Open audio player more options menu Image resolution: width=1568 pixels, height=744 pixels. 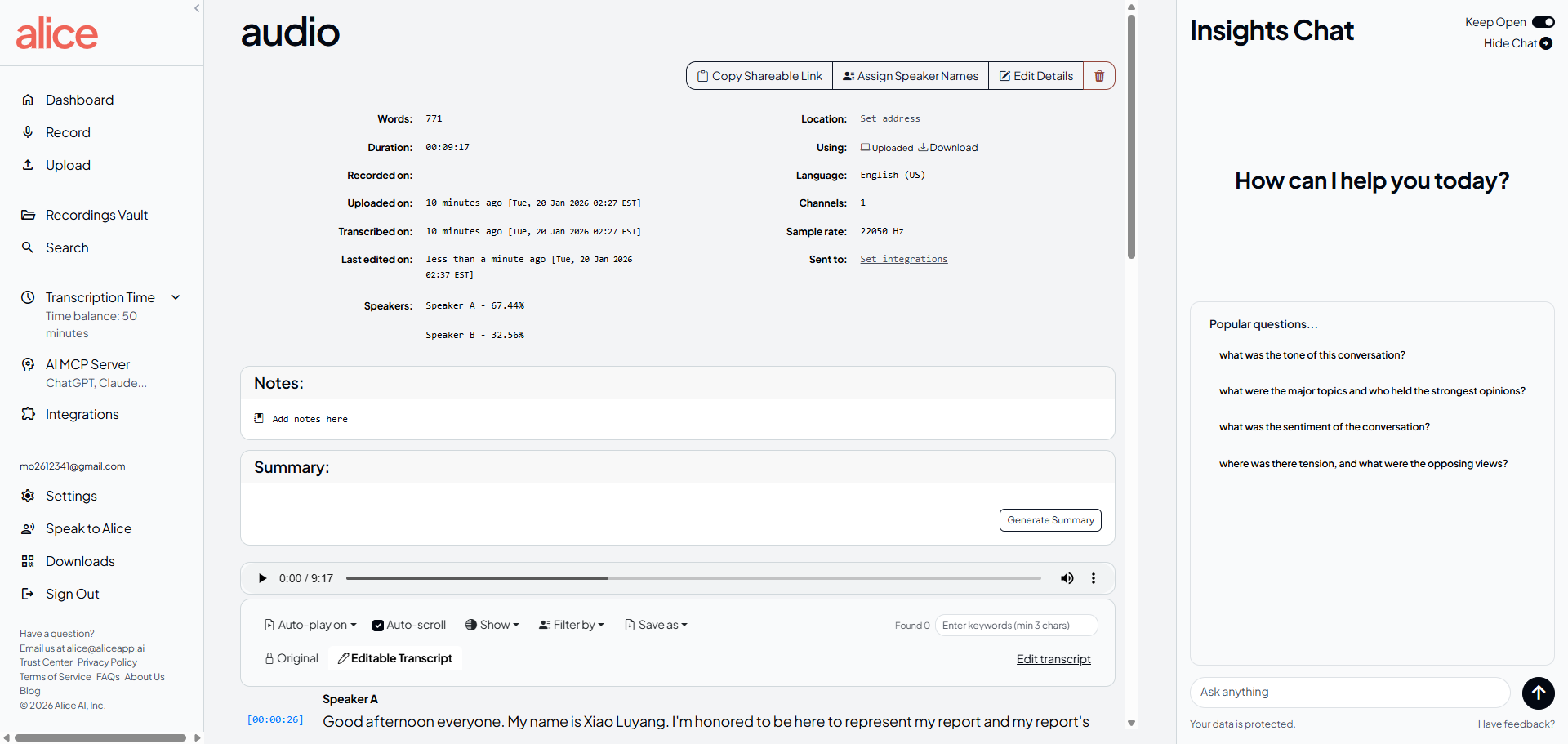pos(1094,578)
